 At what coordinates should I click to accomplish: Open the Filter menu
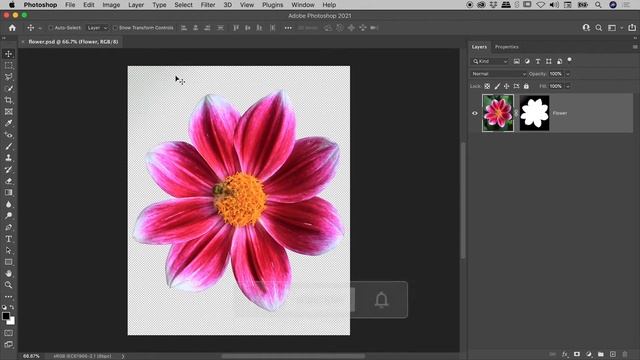[208, 5]
